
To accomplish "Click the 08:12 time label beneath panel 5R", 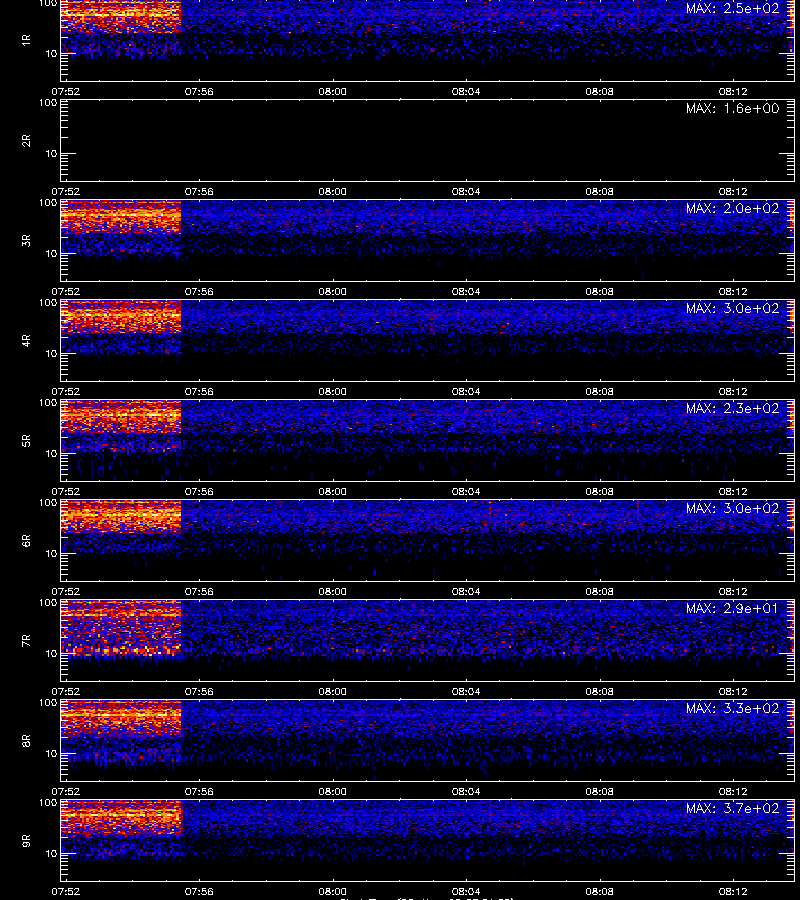I will pos(733,491).
